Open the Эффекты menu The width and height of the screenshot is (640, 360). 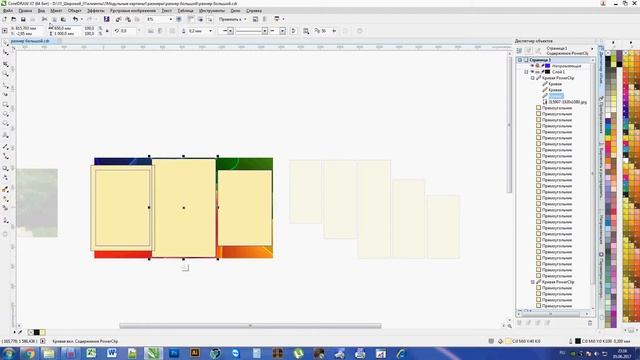click(96, 11)
